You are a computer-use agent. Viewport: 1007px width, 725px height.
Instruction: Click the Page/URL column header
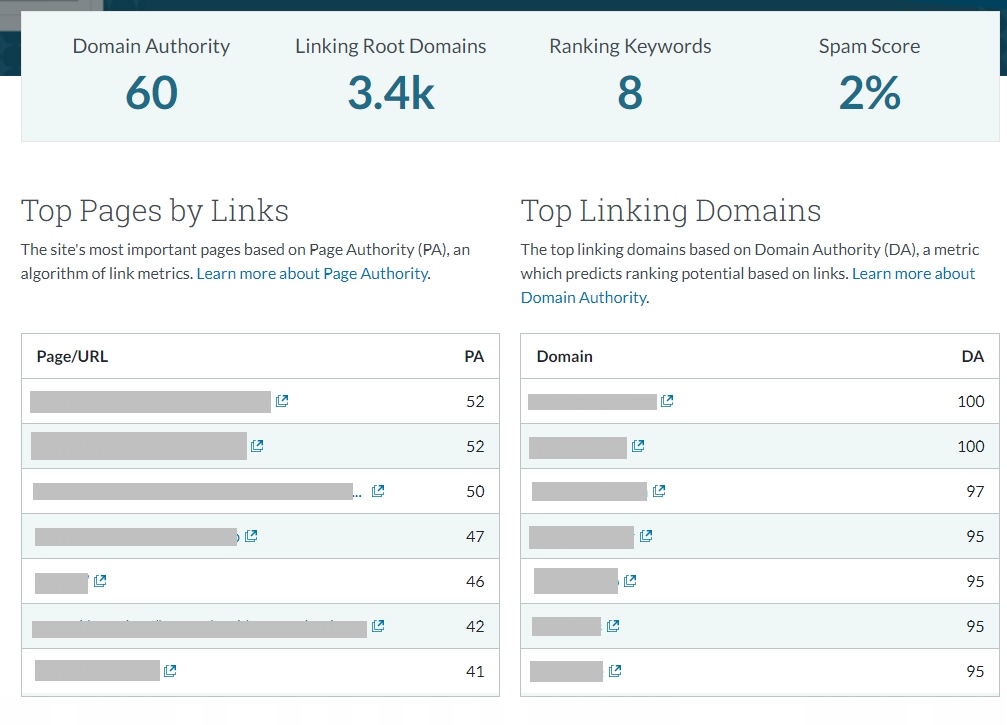click(x=72, y=356)
